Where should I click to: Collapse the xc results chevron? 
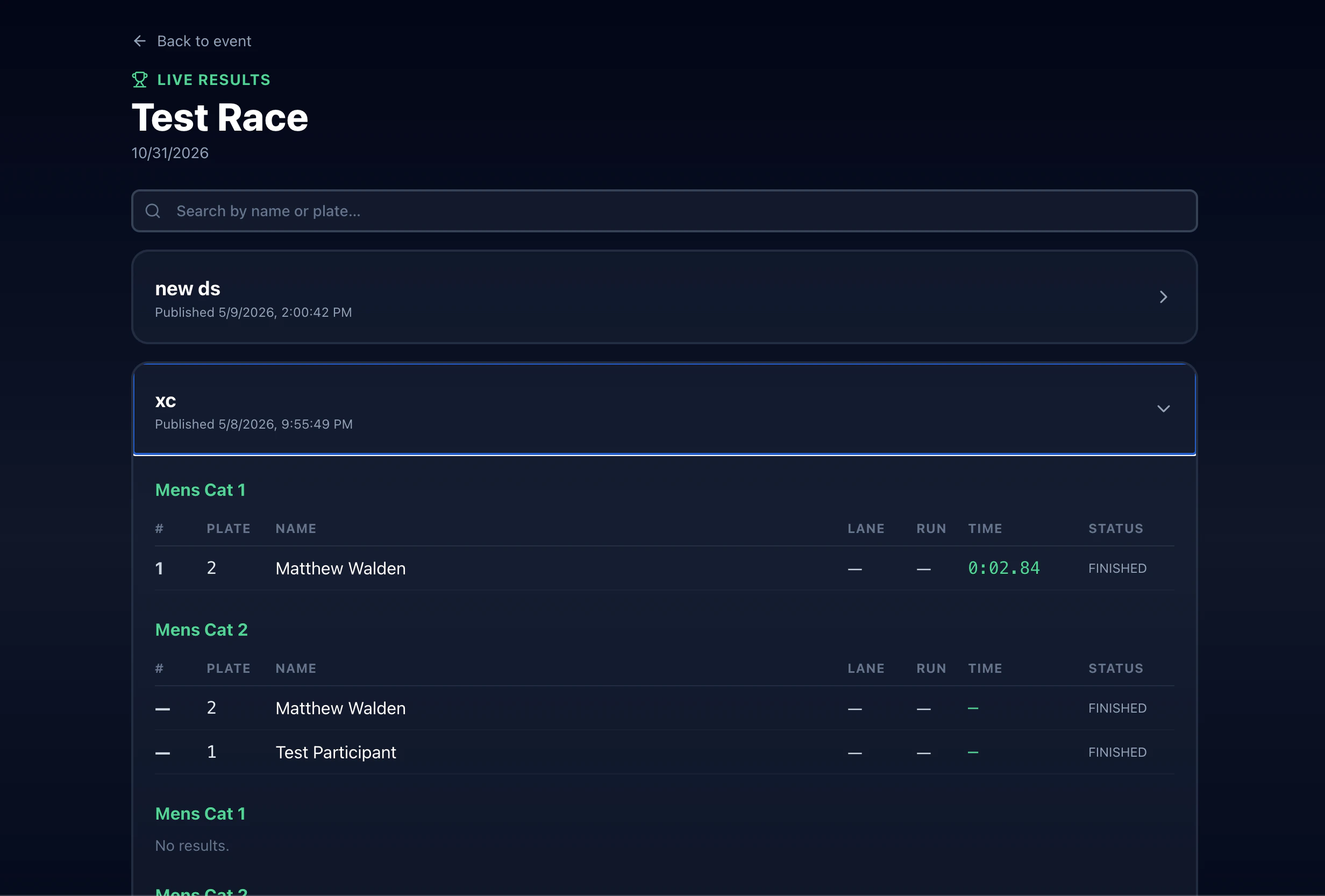(x=1163, y=409)
